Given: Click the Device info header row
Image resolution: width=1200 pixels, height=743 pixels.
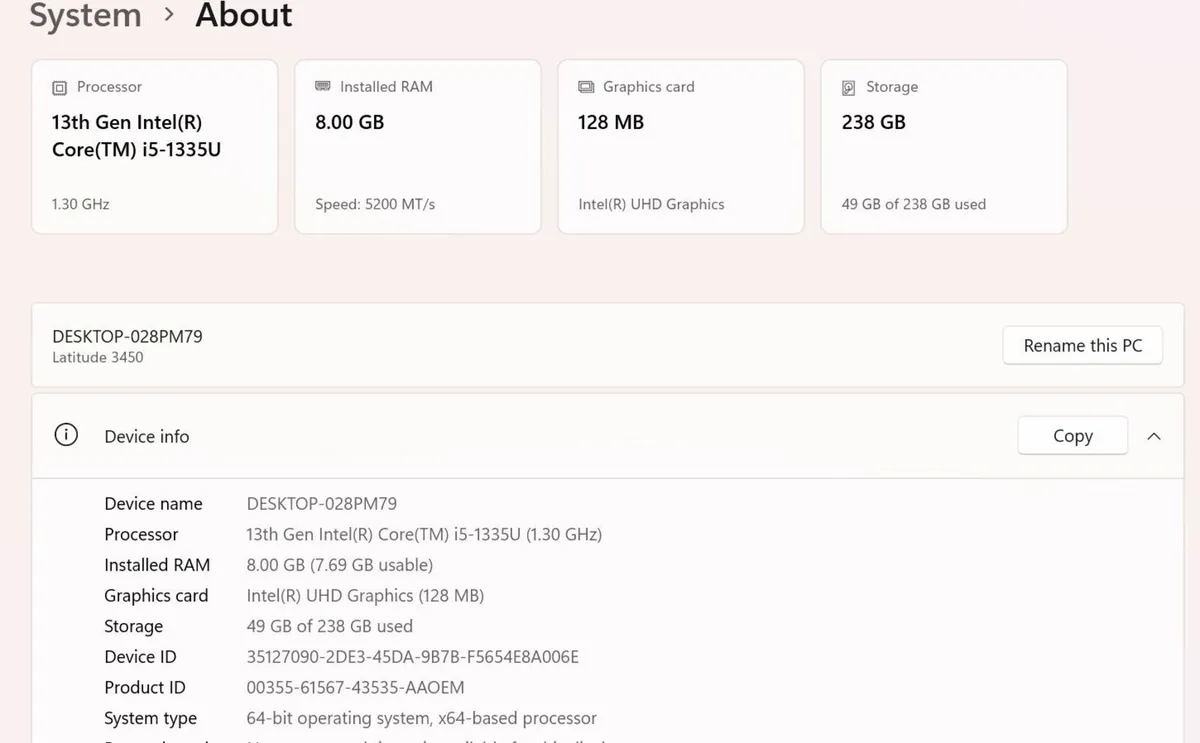Looking at the screenshot, I should pos(599,436).
